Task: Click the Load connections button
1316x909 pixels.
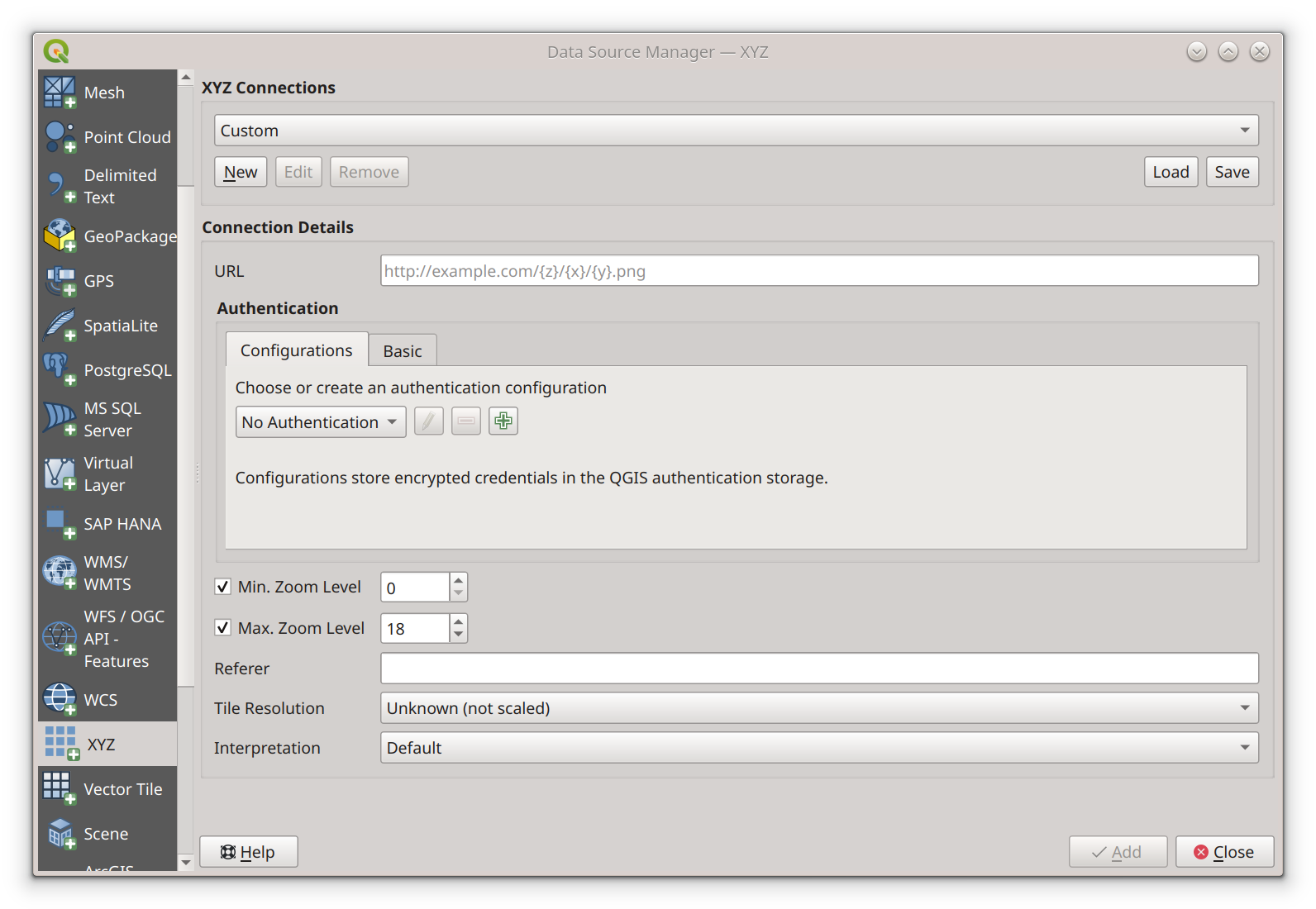Action: (x=1171, y=172)
